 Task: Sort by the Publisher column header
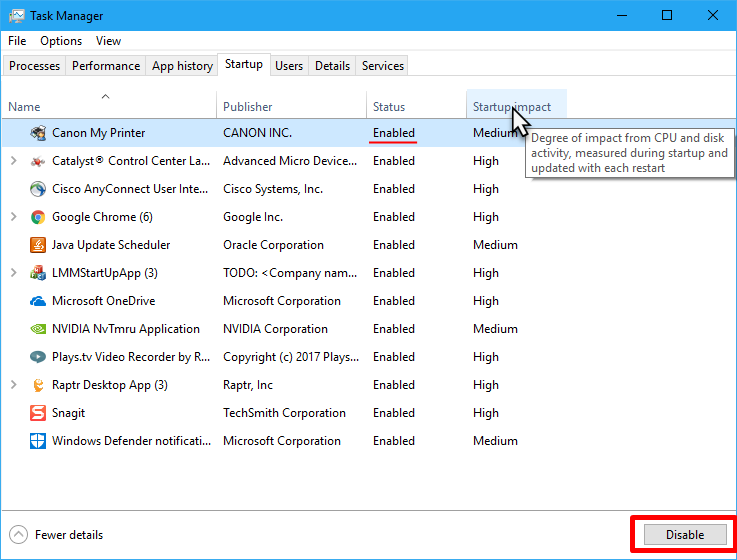(x=248, y=107)
